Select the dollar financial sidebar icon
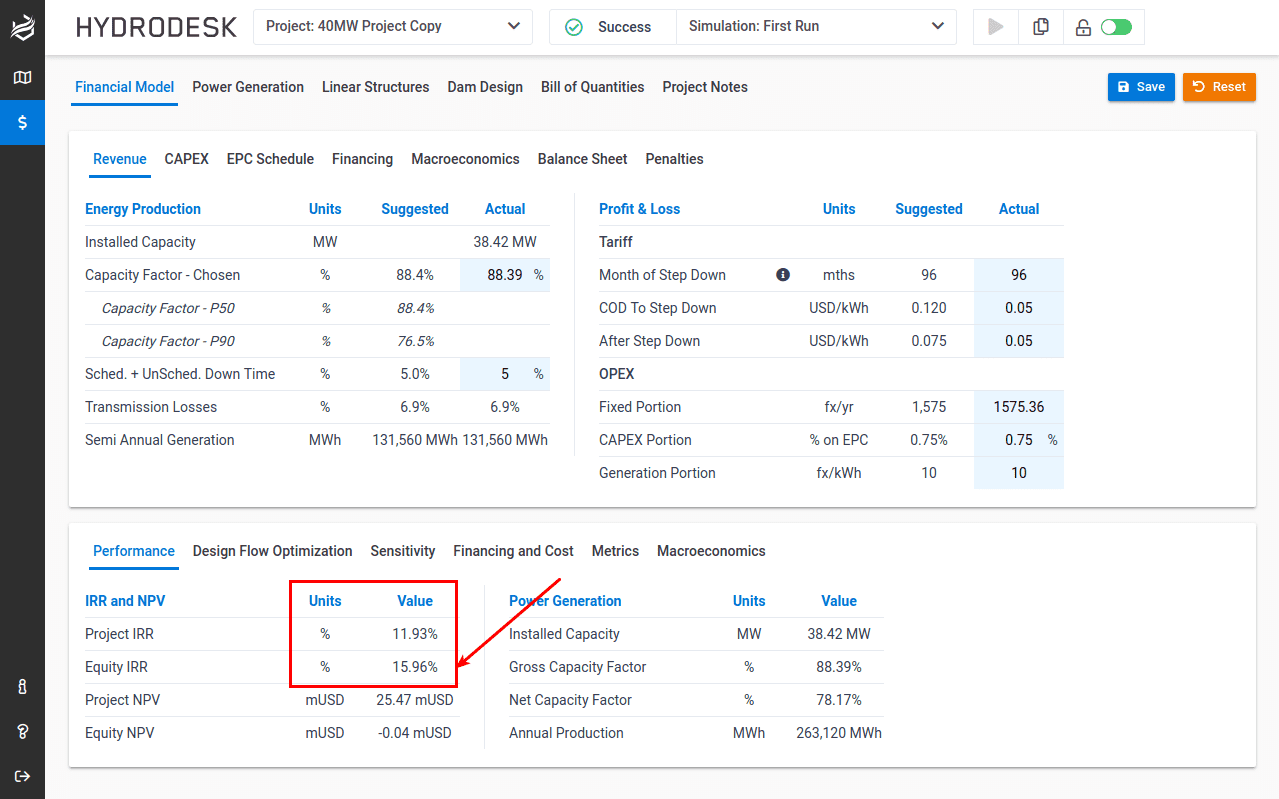This screenshot has height=799, width=1279. pyautogui.click(x=22, y=122)
